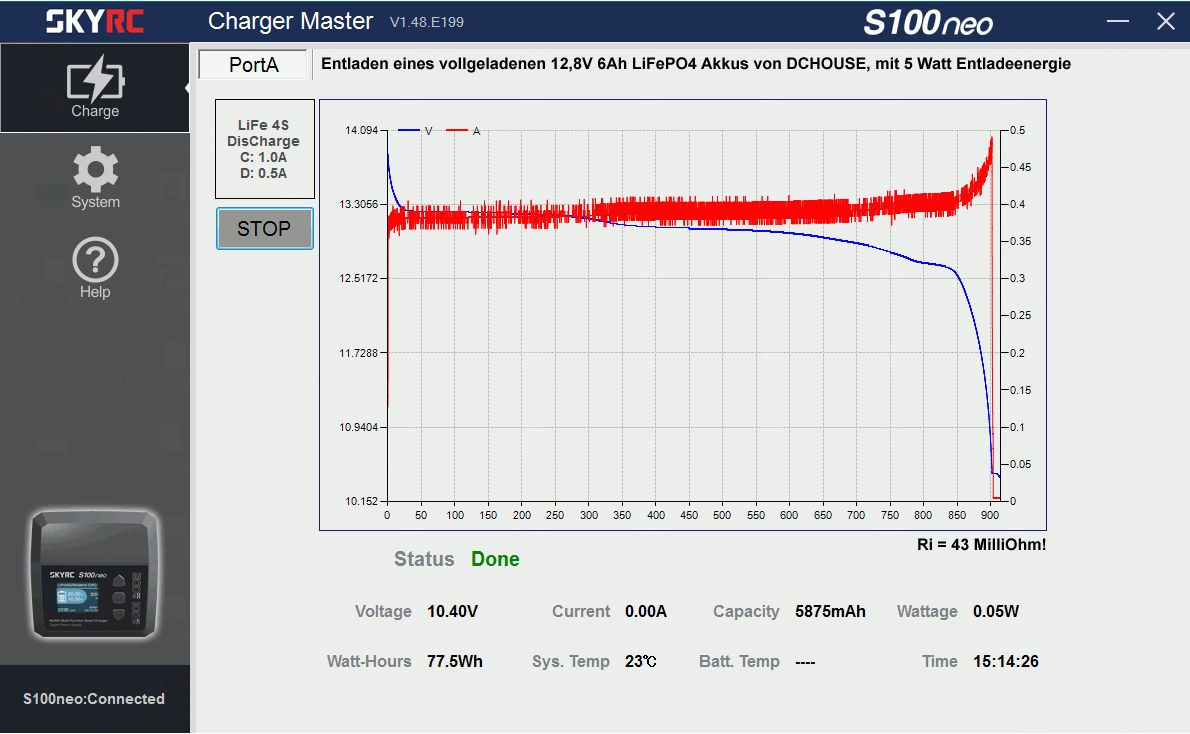Click the red A current legend entry
1190x734 pixels.
pos(463,131)
